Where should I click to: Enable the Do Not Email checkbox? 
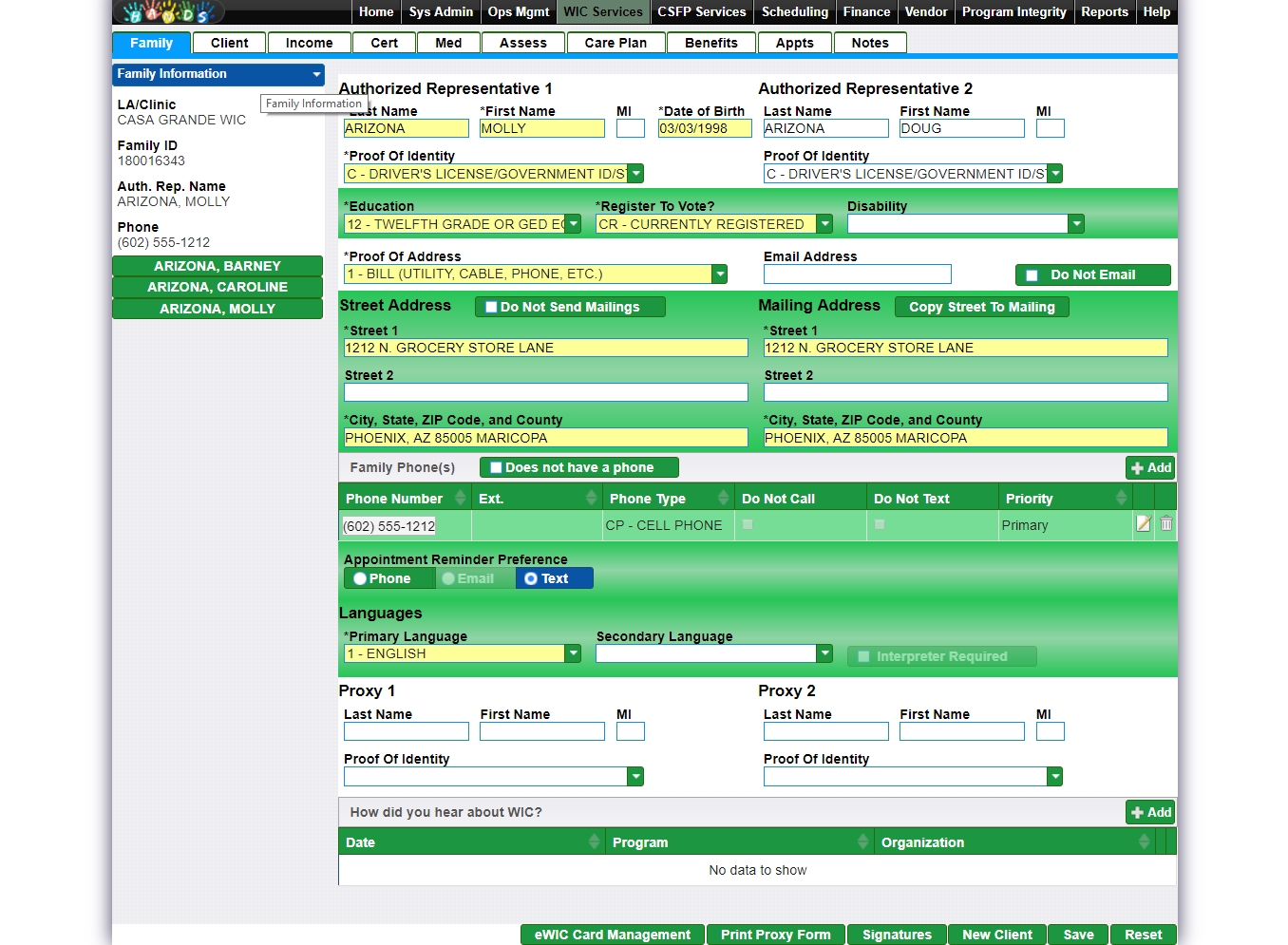click(x=1032, y=275)
